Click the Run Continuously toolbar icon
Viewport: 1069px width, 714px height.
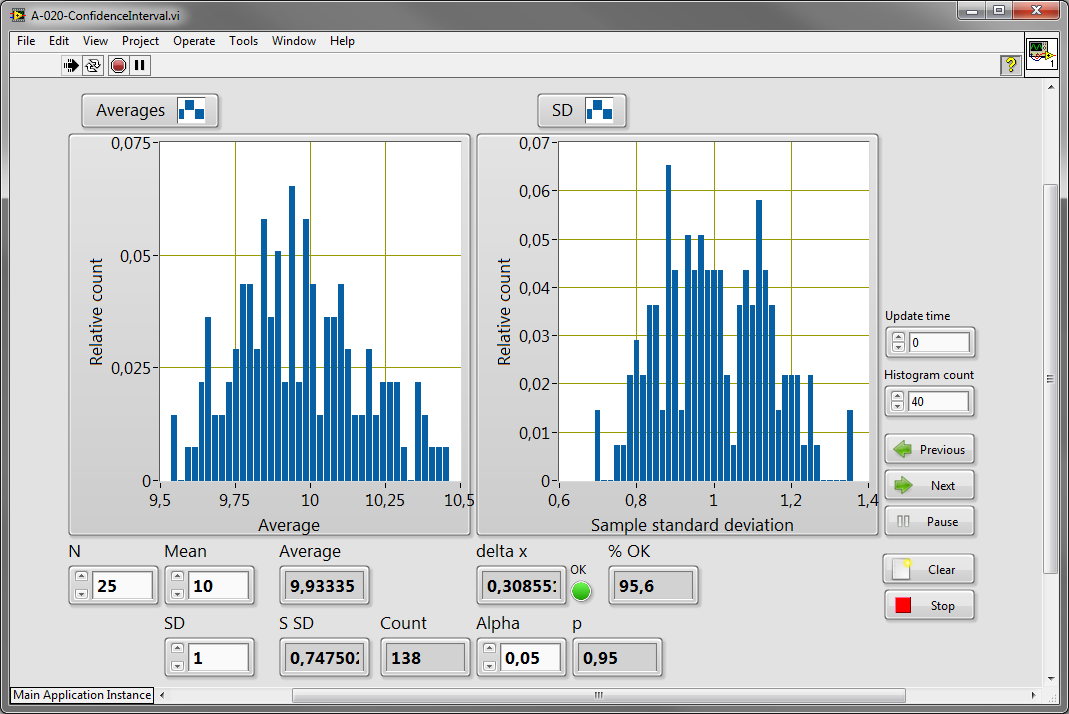[x=93, y=65]
